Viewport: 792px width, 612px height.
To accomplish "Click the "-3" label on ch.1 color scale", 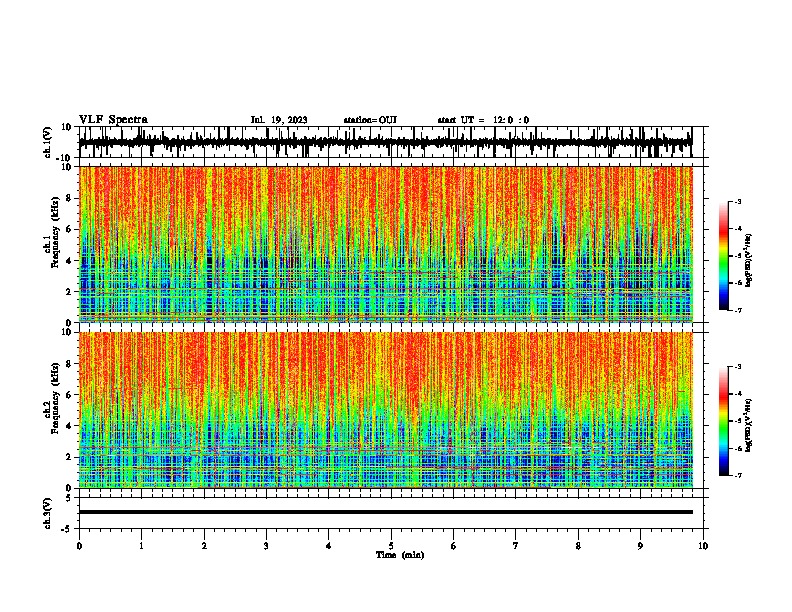I will [738, 201].
